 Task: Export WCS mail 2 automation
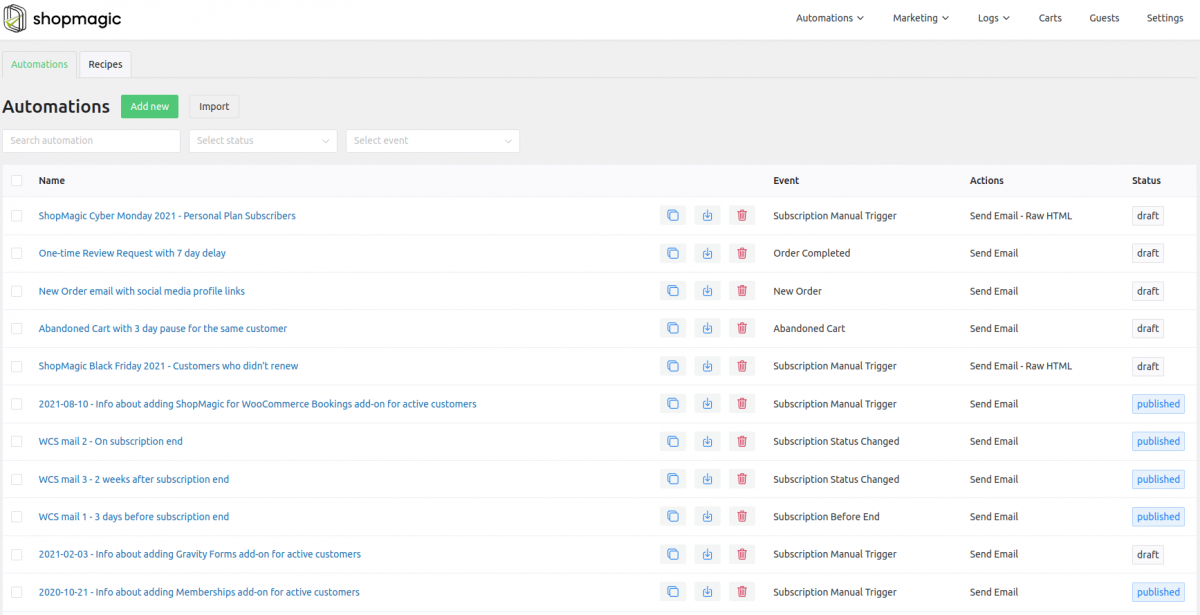pyautogui.click(x=707, y=442)
